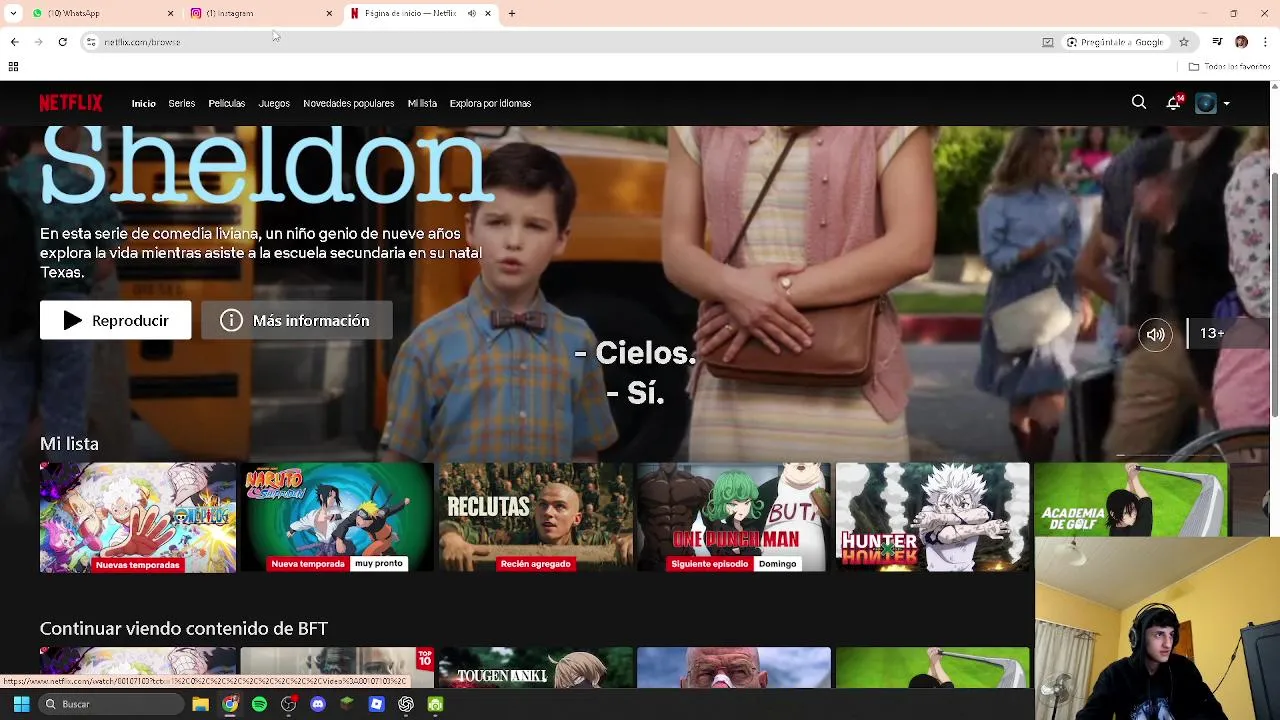Viewport: 1280px width, 720px height.
Task: Click Pregúntale a Google button
Action: pyautogui.click(x=1114, y=42)
